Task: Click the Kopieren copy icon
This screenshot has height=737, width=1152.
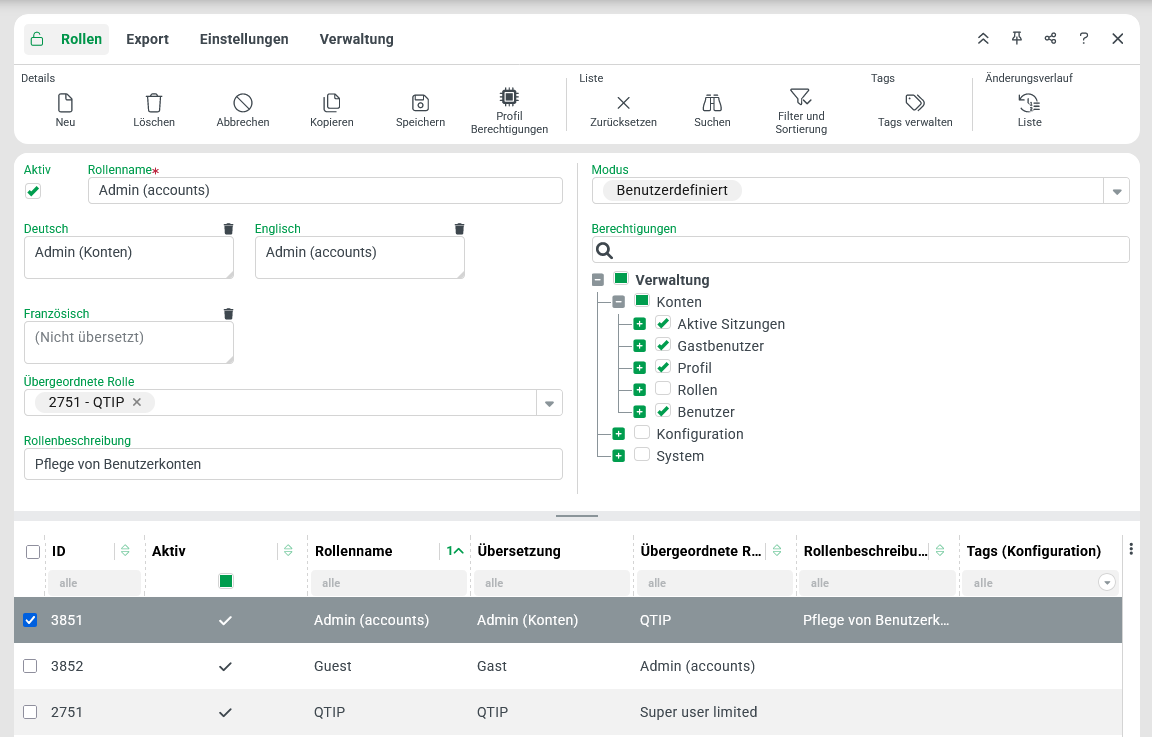Action: (332, 102)
